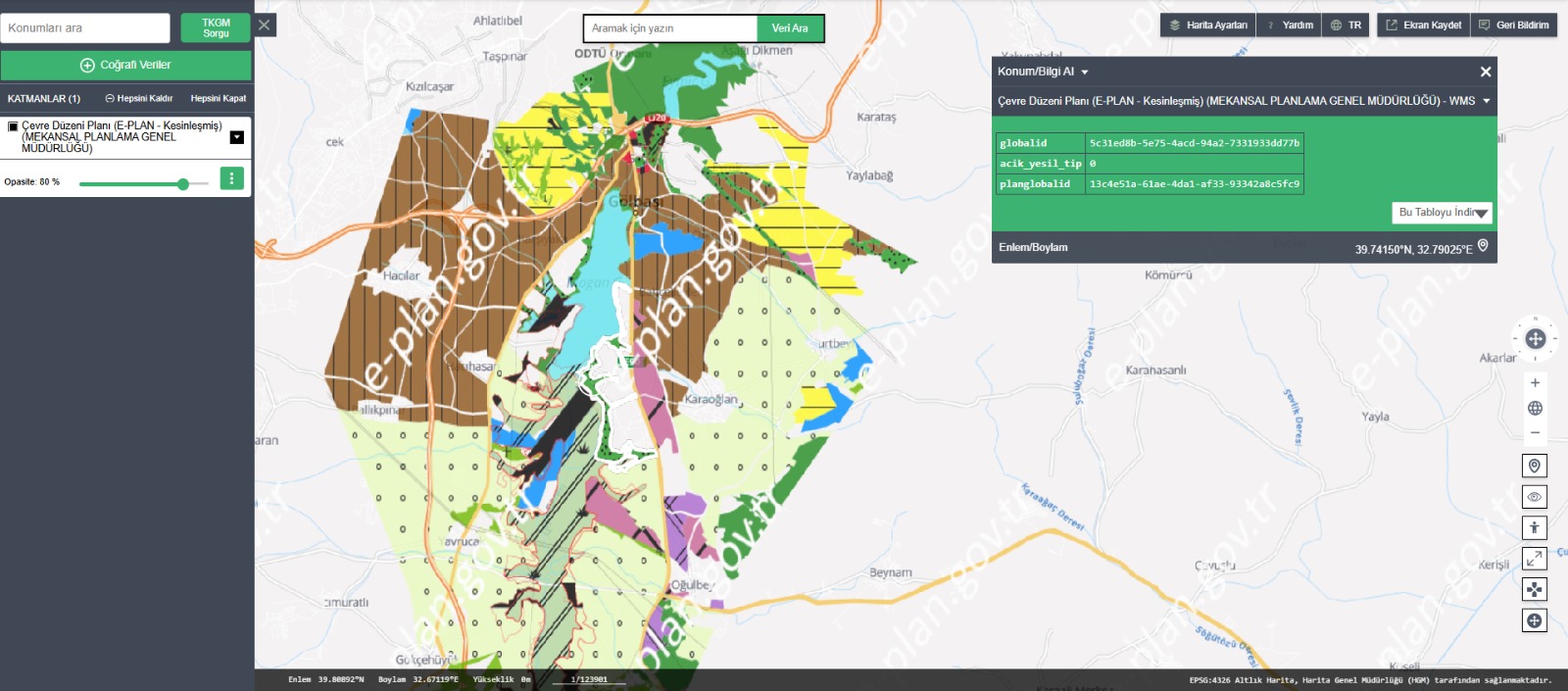Image resolution: width=1568 pixels, height=691 pixels.
Task: Toggle the Çevre Düzeni Planı layer checkbox
Action: 13,126
